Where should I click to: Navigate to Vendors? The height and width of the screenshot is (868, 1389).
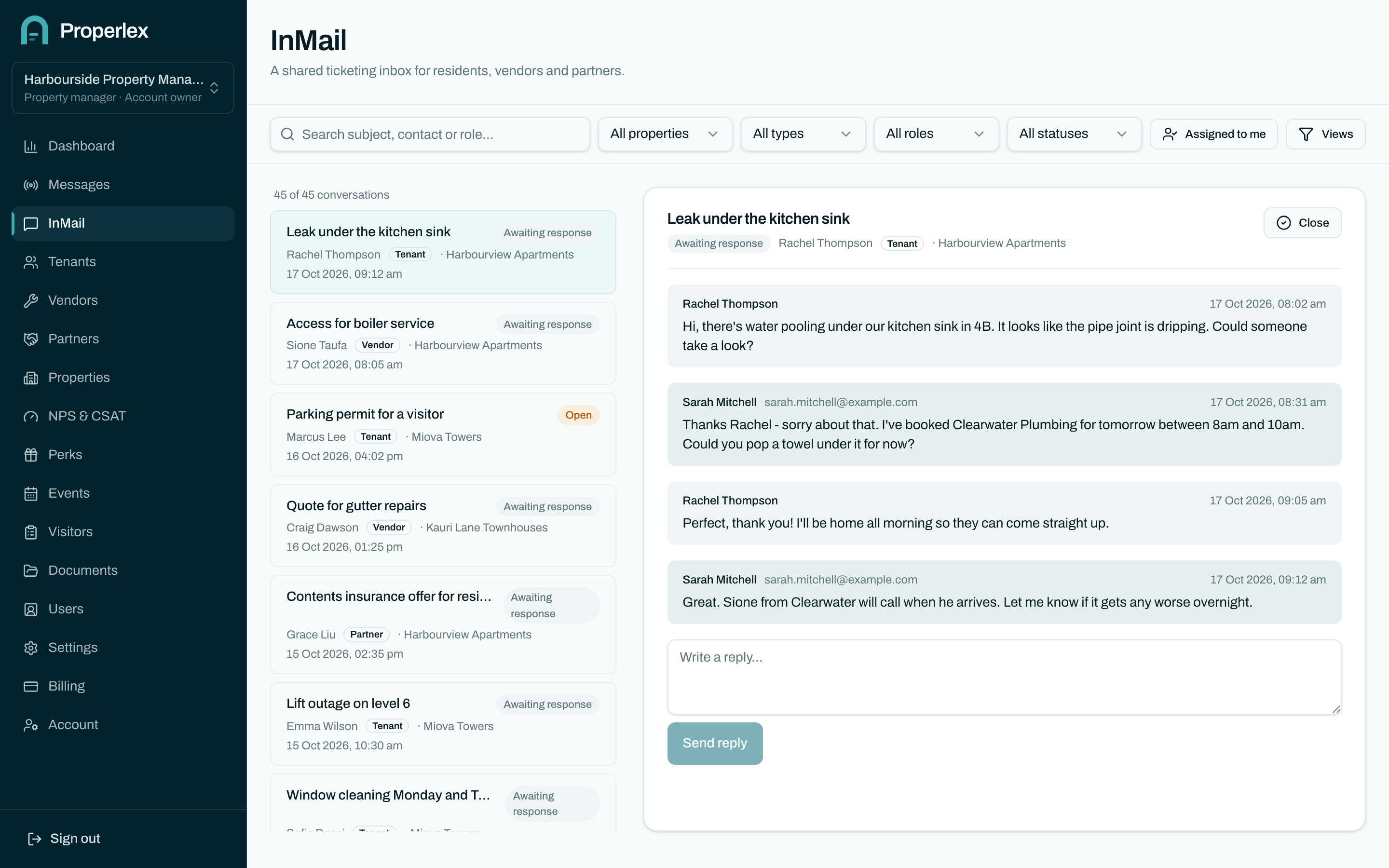(x=123, y=300)
